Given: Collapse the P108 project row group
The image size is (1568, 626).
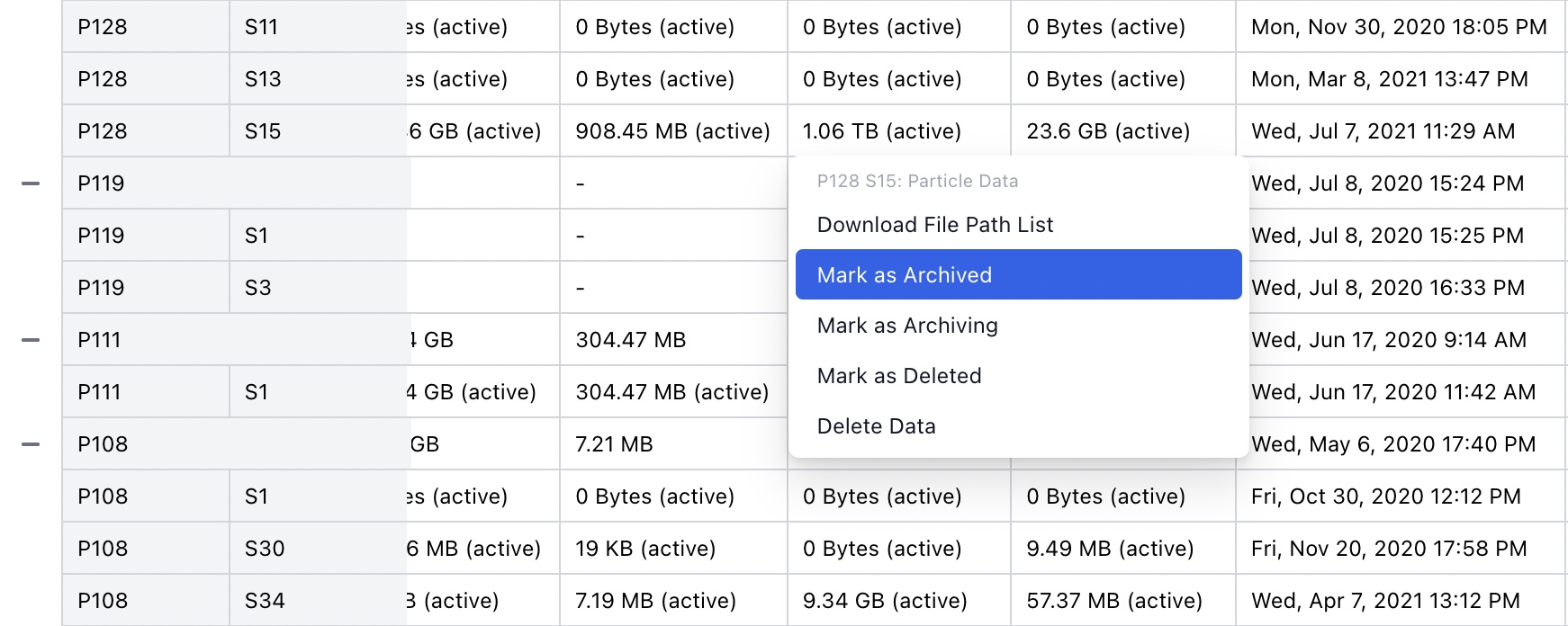Looking at the screenshot, I should tap(31, 444).
